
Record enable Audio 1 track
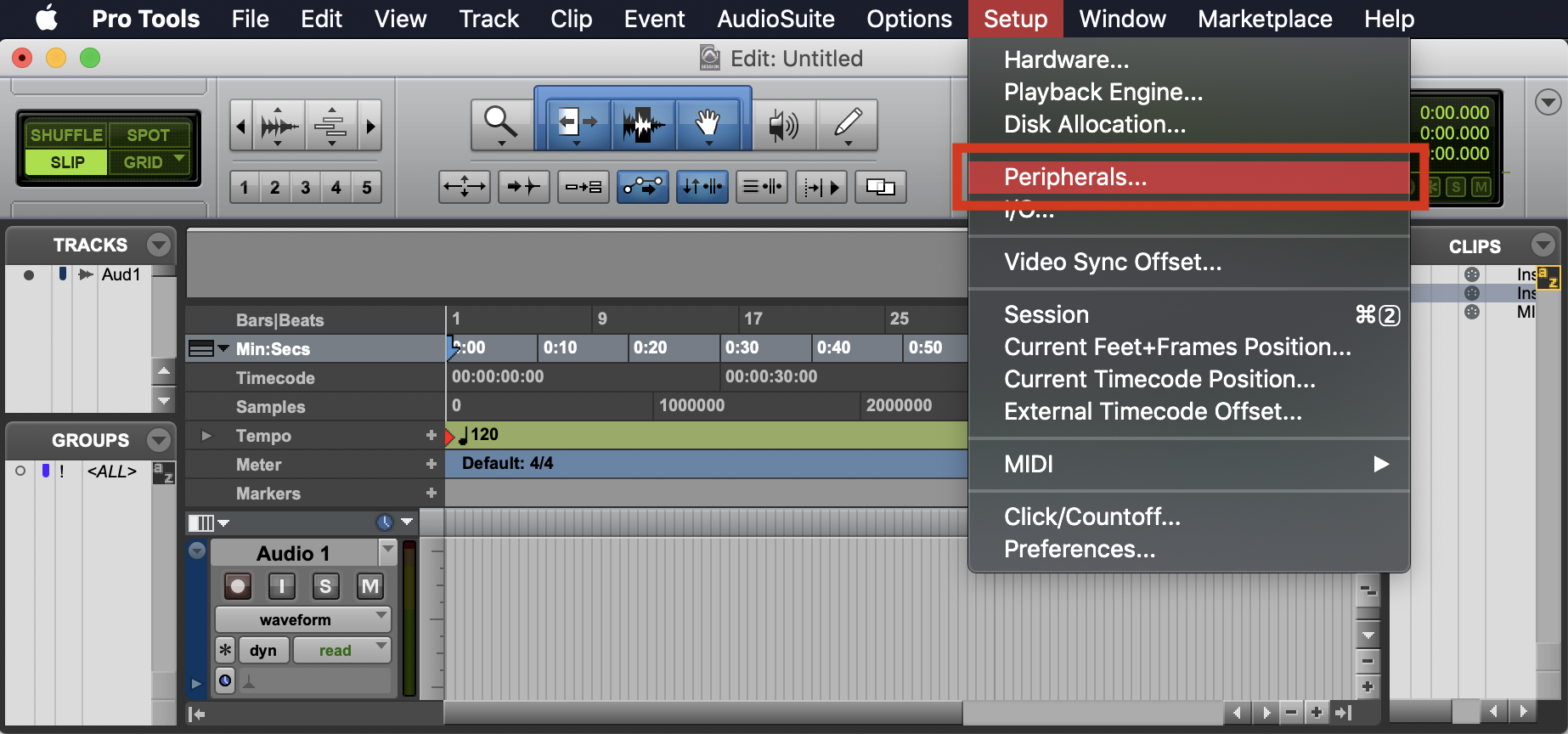coord(238,586)
